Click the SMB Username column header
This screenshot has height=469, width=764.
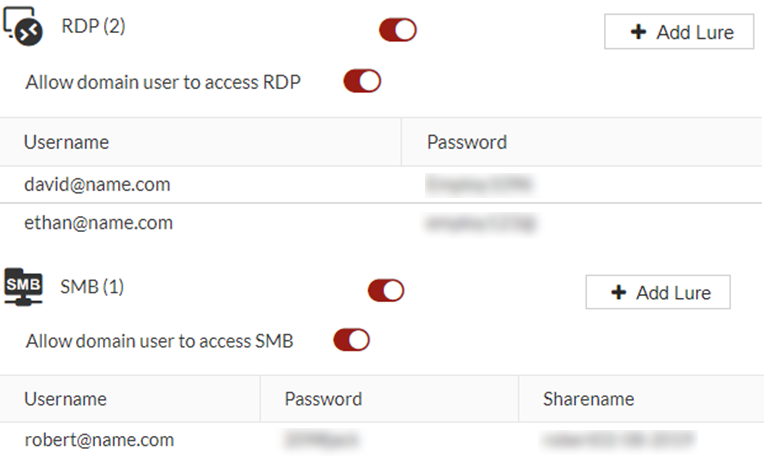tap(66, 399)
